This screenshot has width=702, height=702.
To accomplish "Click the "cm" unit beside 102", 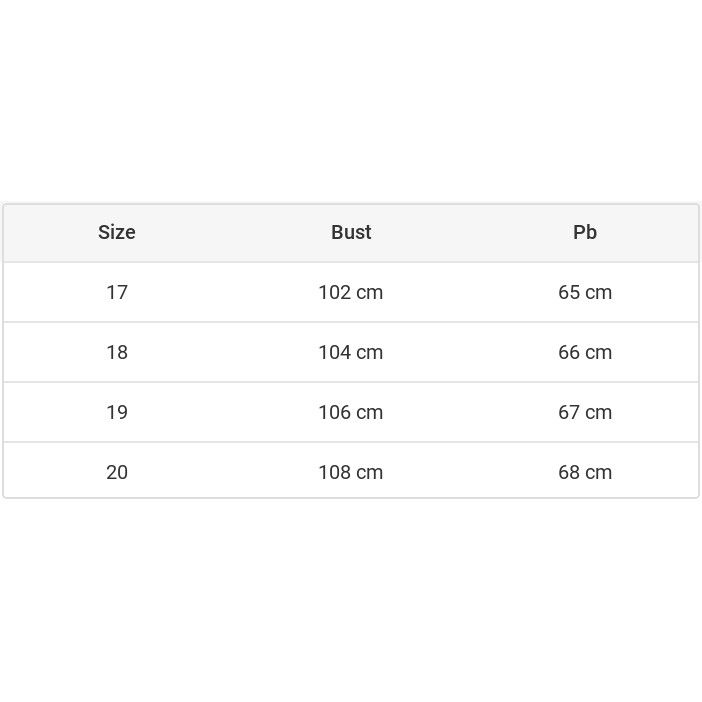I will [x=370, y=293].
